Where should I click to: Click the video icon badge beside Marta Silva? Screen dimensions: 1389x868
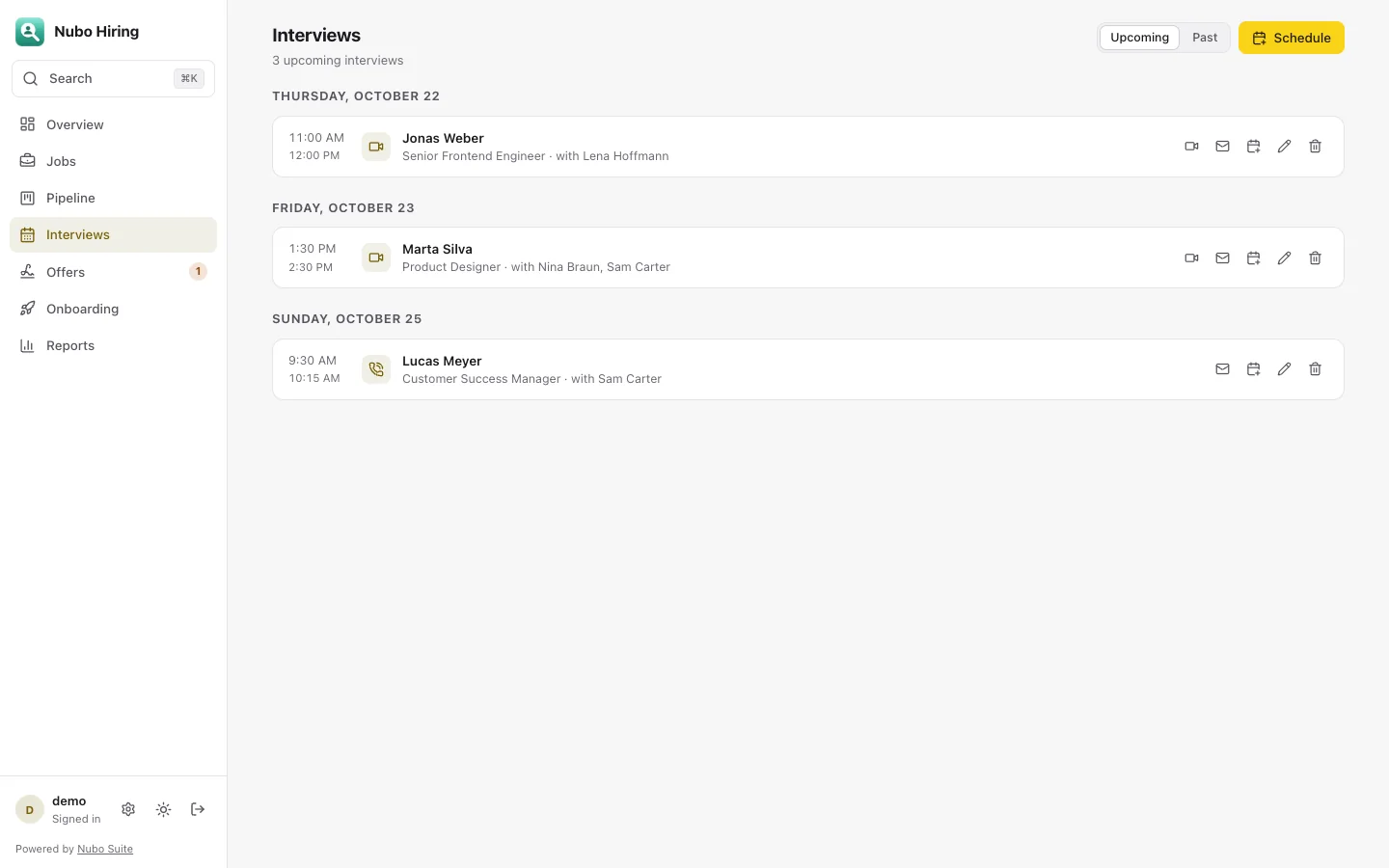376,258
